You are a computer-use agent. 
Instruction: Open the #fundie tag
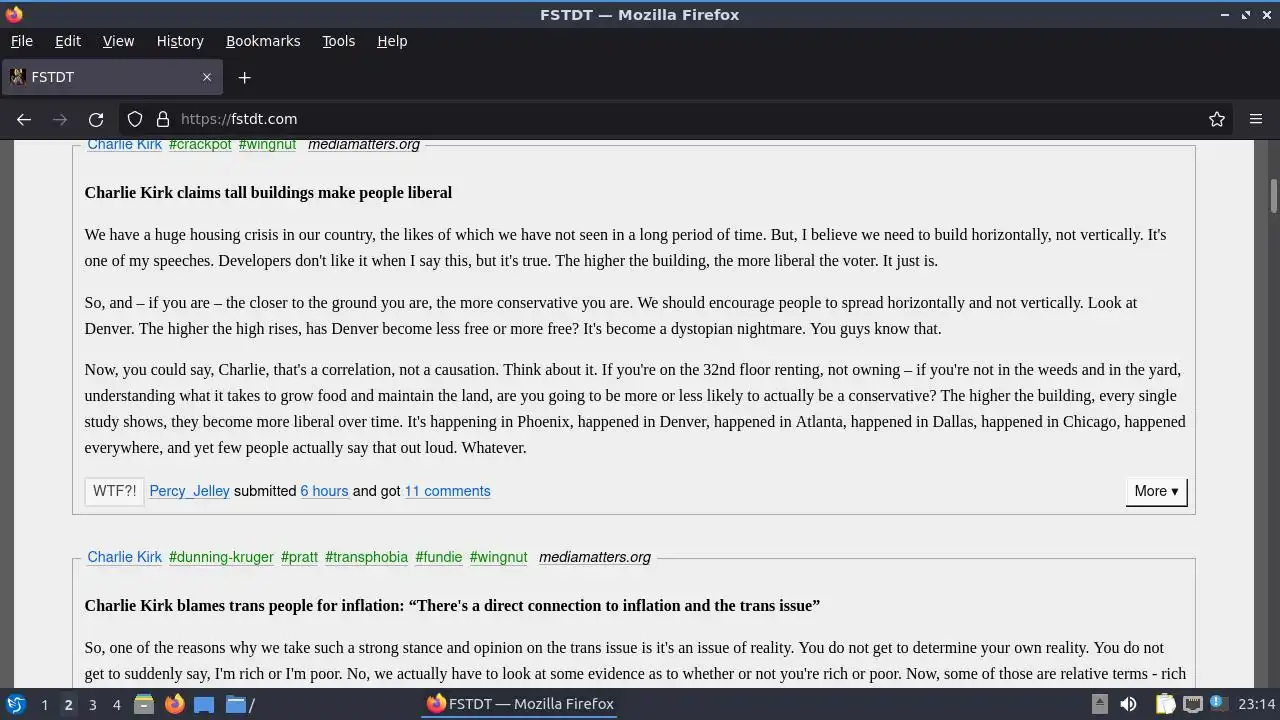tap(439, 557)
